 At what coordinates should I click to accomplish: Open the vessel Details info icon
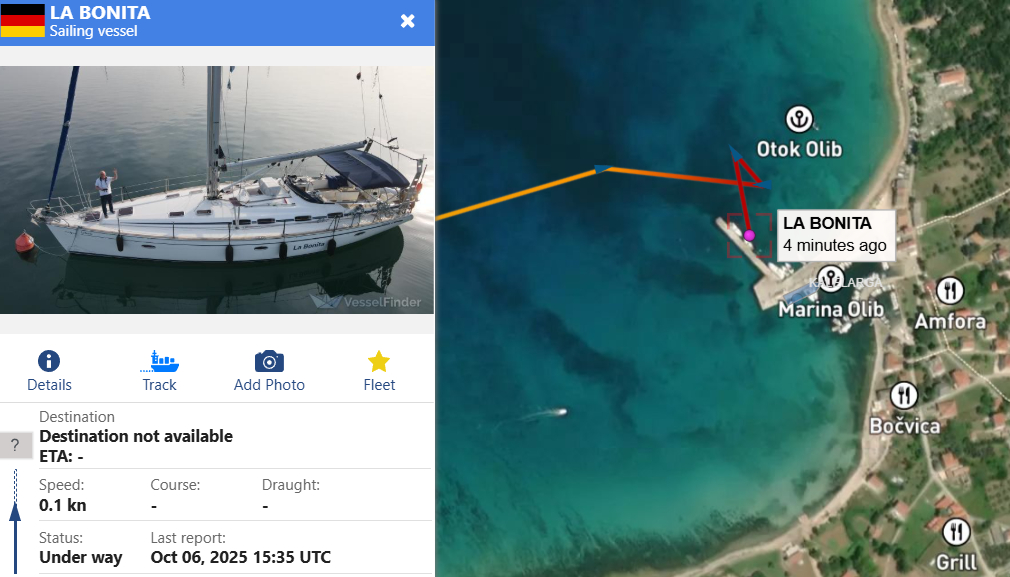49,361
